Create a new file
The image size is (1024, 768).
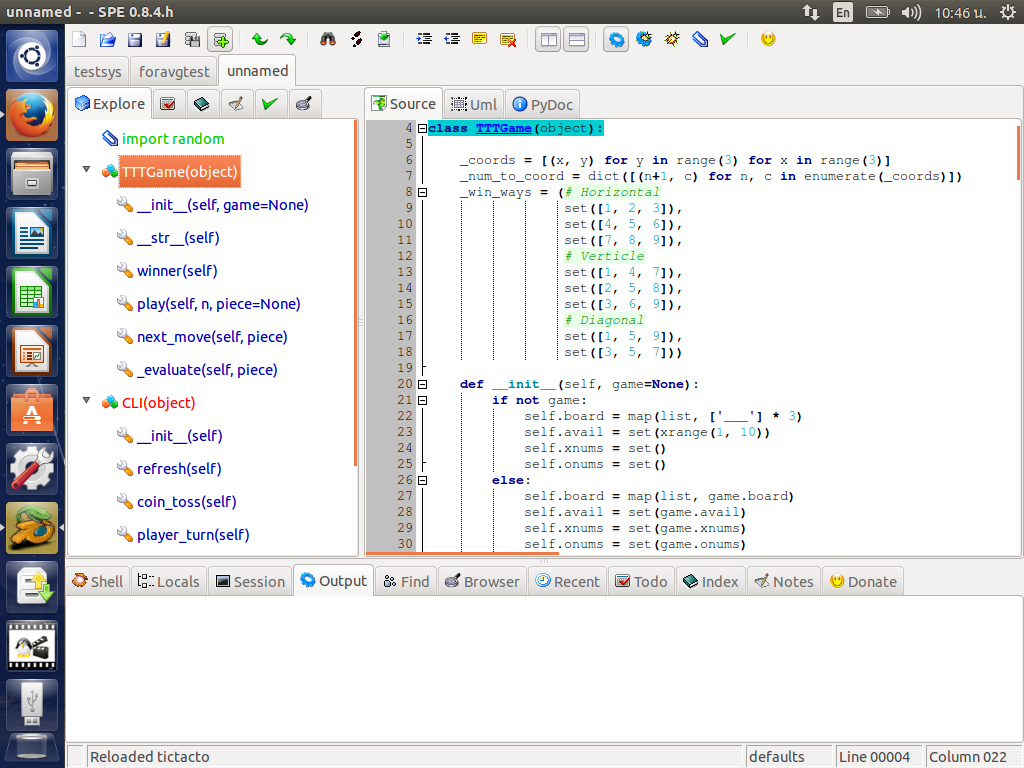coord(78,39)
